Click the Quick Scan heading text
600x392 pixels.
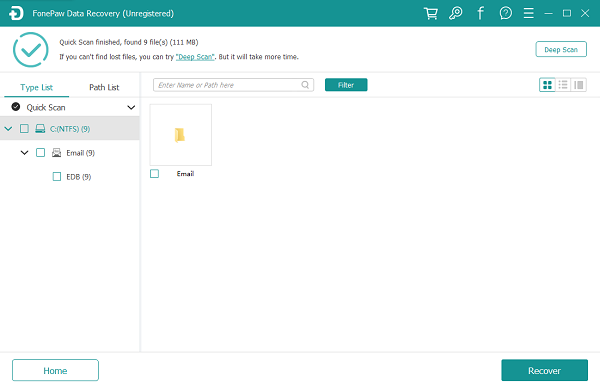46,108
